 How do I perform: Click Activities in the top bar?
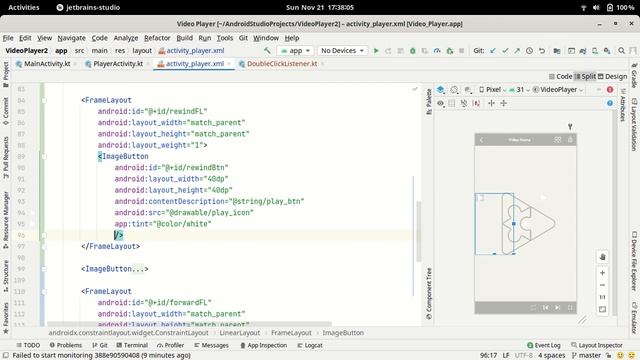(24, 7)
